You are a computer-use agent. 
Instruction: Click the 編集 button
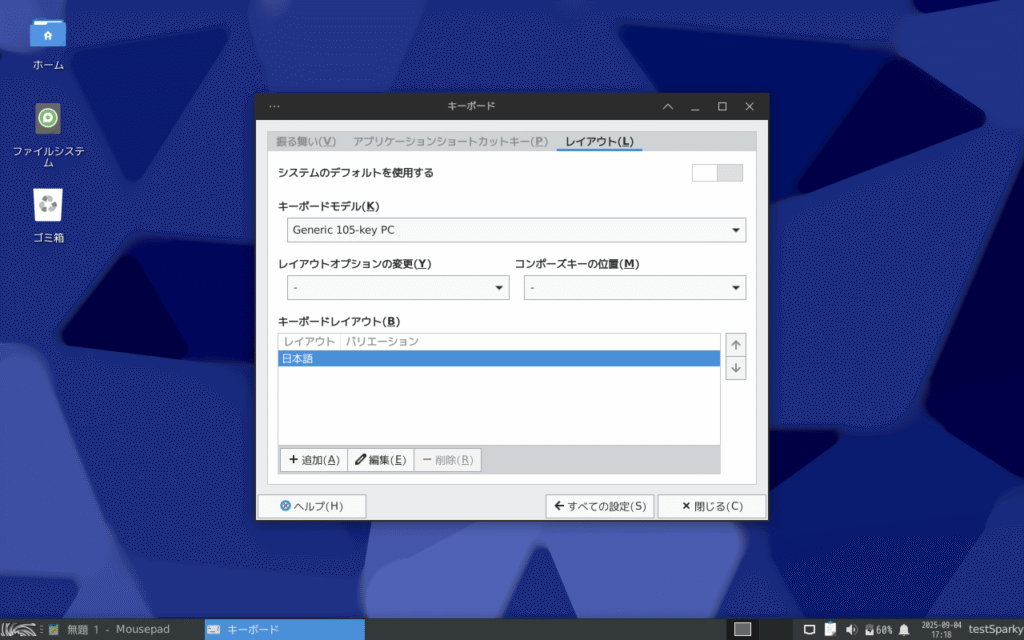click(380, 460)
